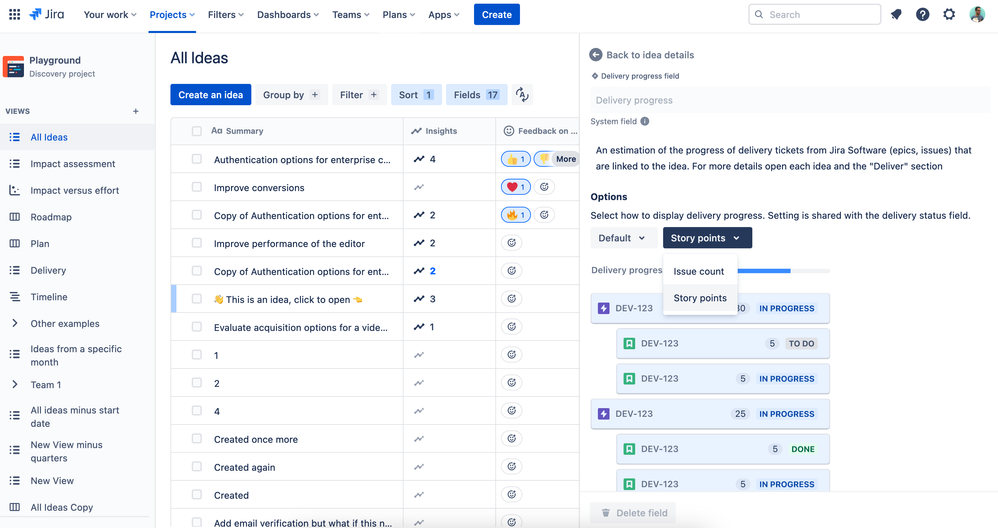Open the settings gear icon
Viewport: 998px width, 528px height.
[949, 15]
